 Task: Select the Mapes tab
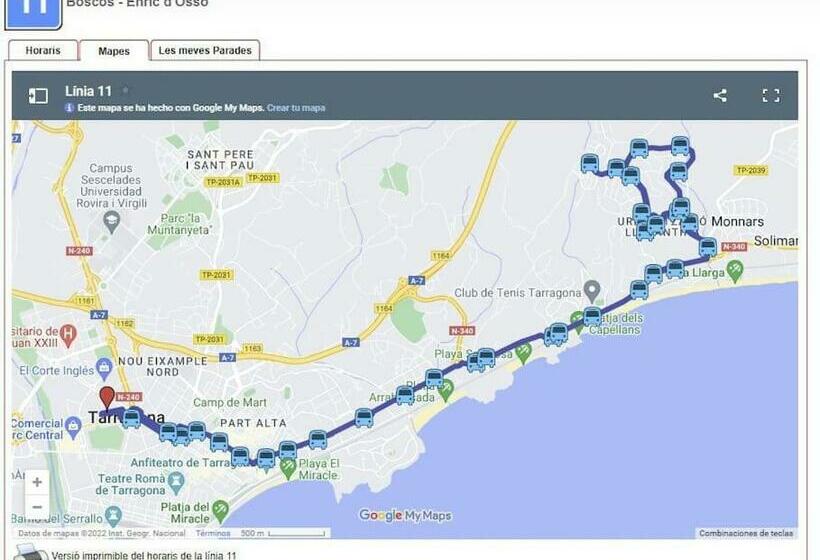113,51
